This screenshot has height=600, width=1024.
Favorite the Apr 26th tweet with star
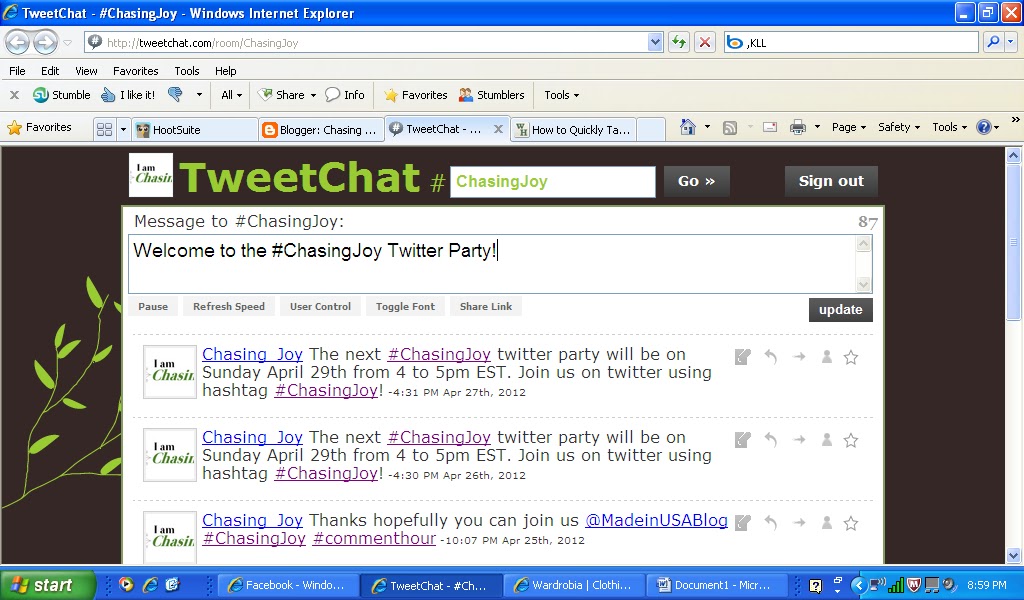pos(851,440)
